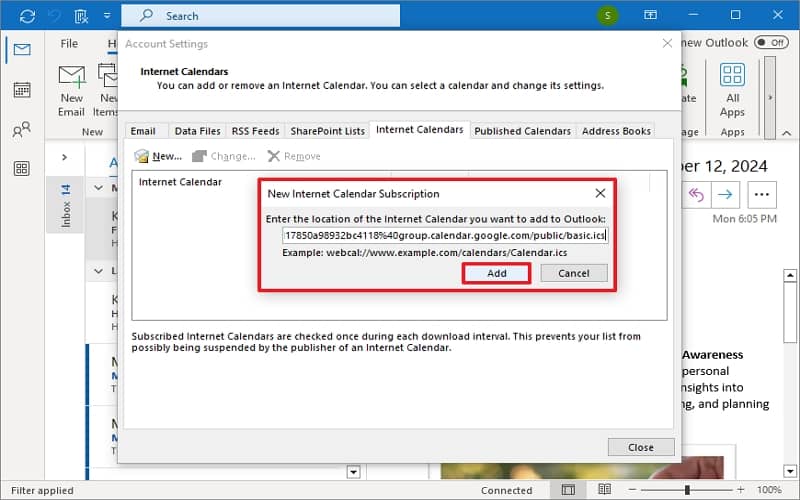
Task: Click the 100% zoom level
Action: point(769,490)
